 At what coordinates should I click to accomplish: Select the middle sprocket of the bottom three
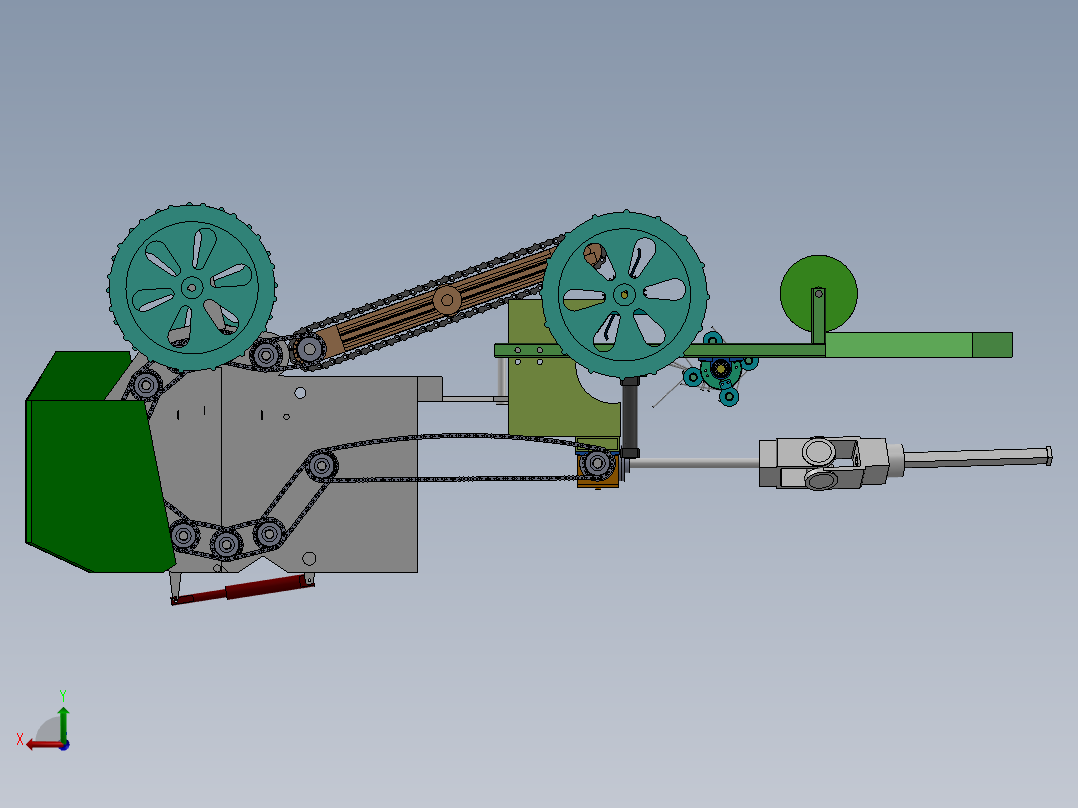coord(226,545)
